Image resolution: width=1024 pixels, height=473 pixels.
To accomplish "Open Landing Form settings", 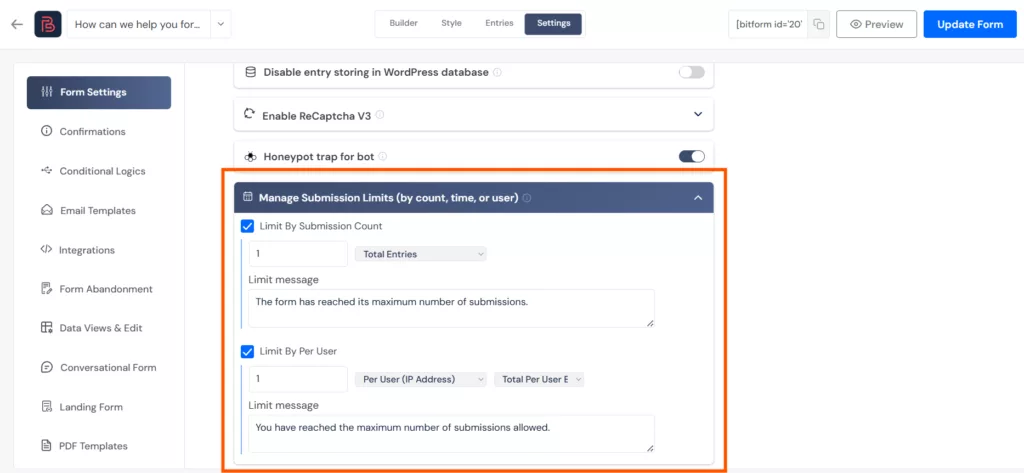I will pos(91,406).
